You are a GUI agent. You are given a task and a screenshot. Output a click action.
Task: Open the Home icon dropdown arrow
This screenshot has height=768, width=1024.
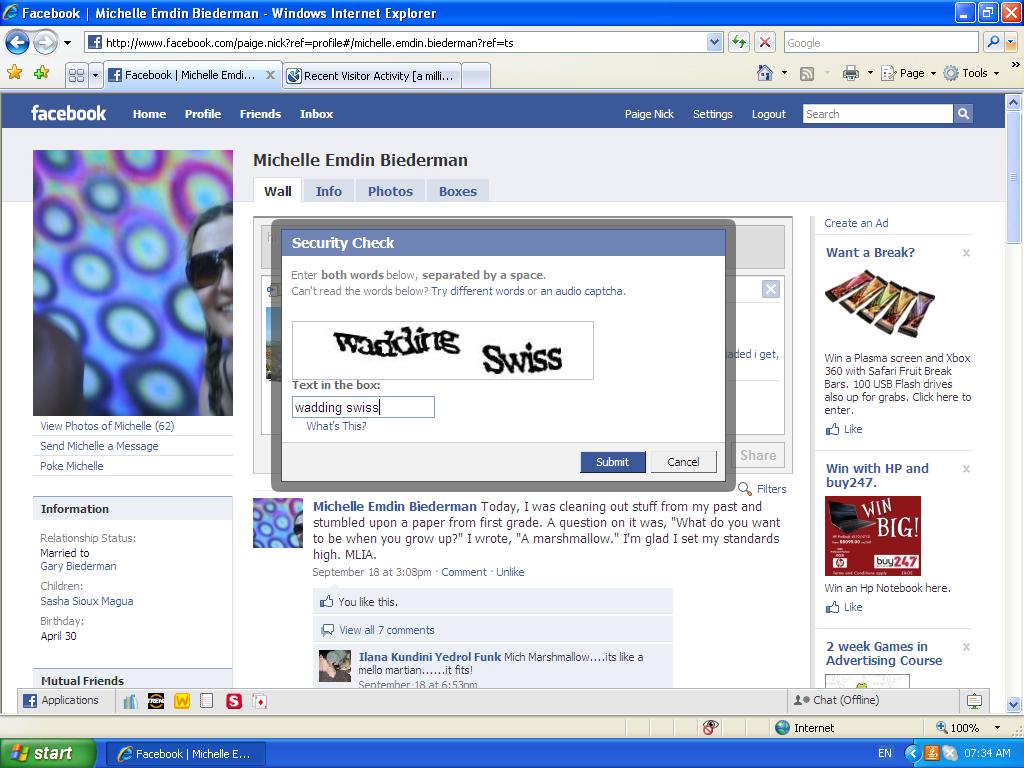784,73
